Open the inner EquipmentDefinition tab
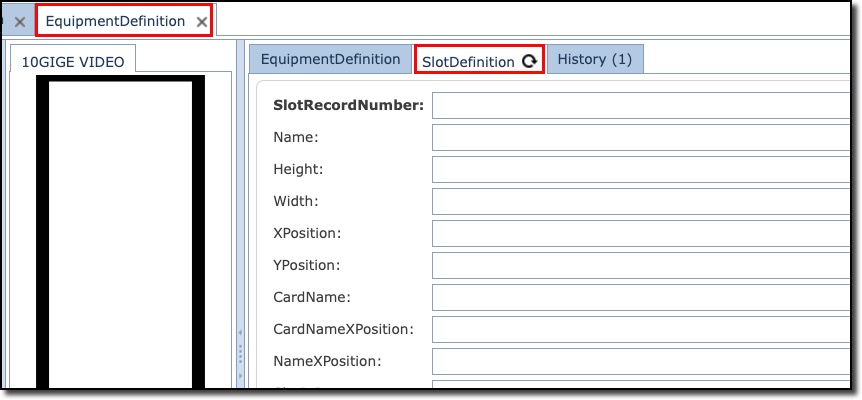The width and height of the screenshot is (862, 400). [x=330, y=59]
